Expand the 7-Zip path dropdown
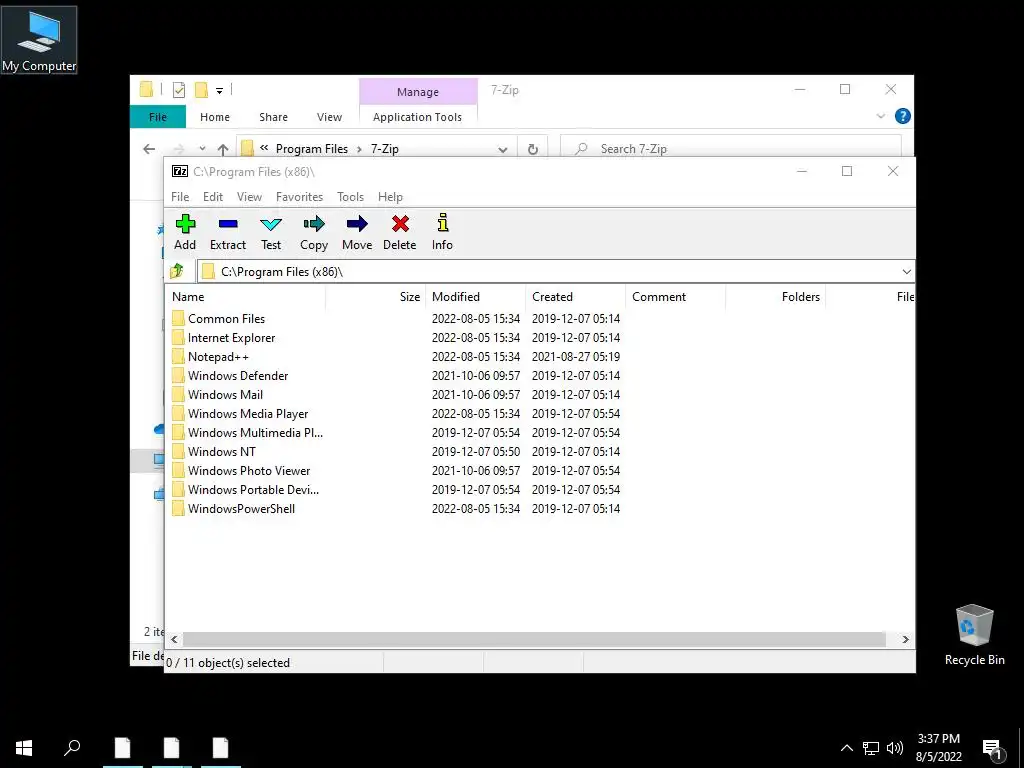The image size is (1024, 768). pos(906,272)
